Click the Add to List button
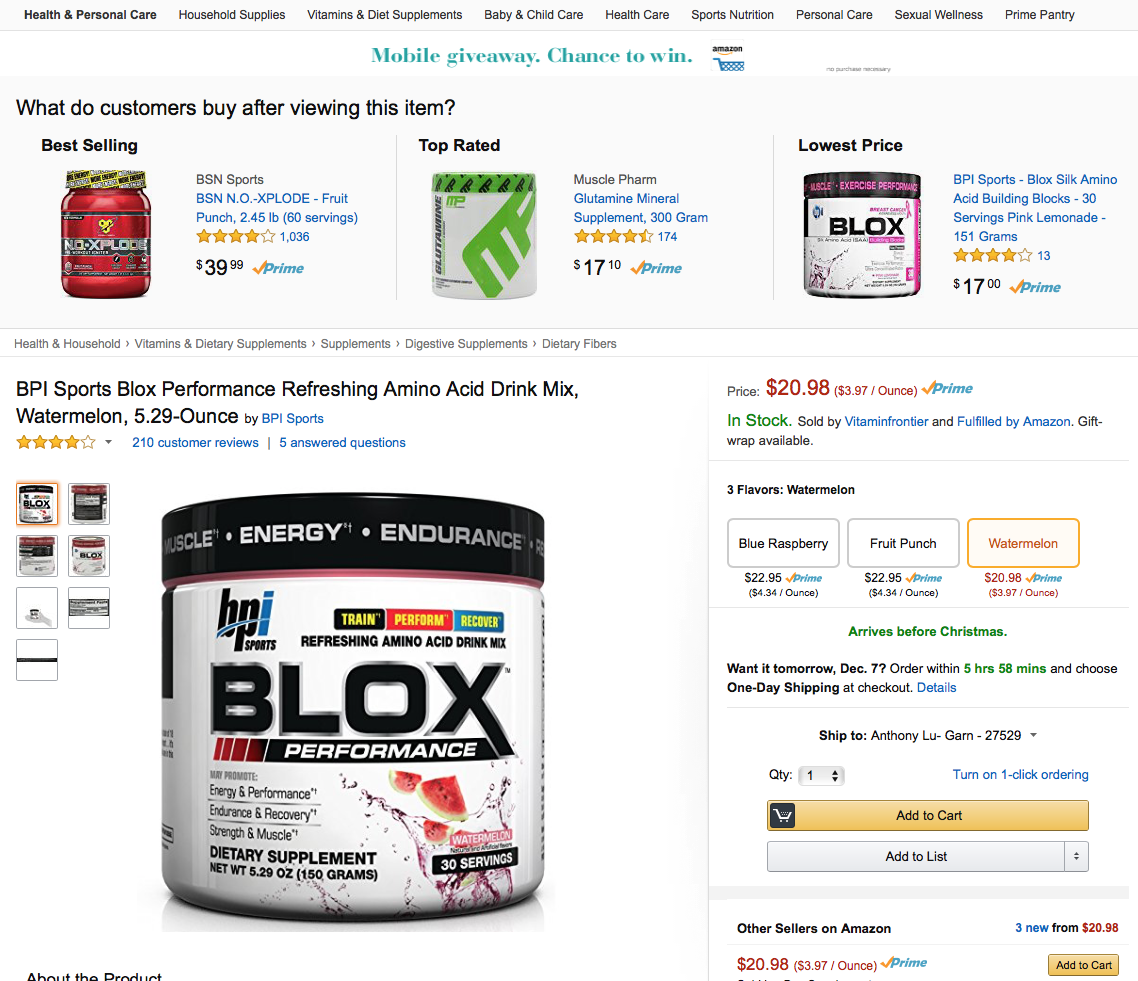The height and width of the screenshot is (981, 1138). point(916,856)
